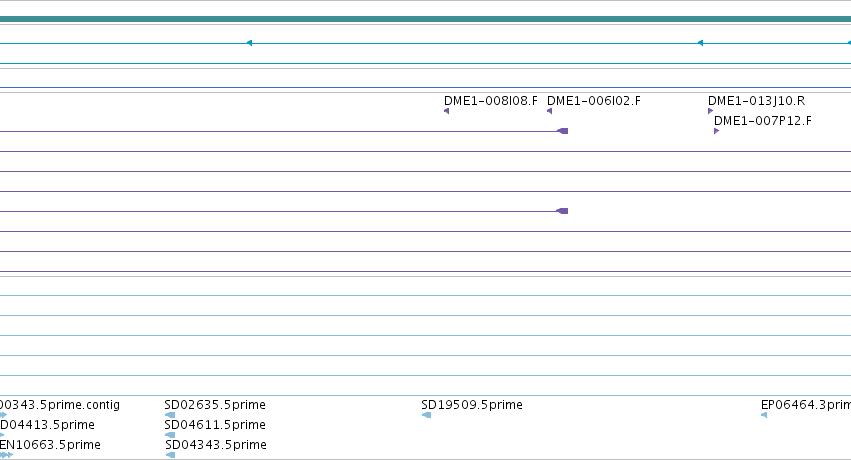Image resolution: width=851 pixels, height=460 pixels.
Task: Click the DME1-013J10.R label
Action: pos(757,101)
